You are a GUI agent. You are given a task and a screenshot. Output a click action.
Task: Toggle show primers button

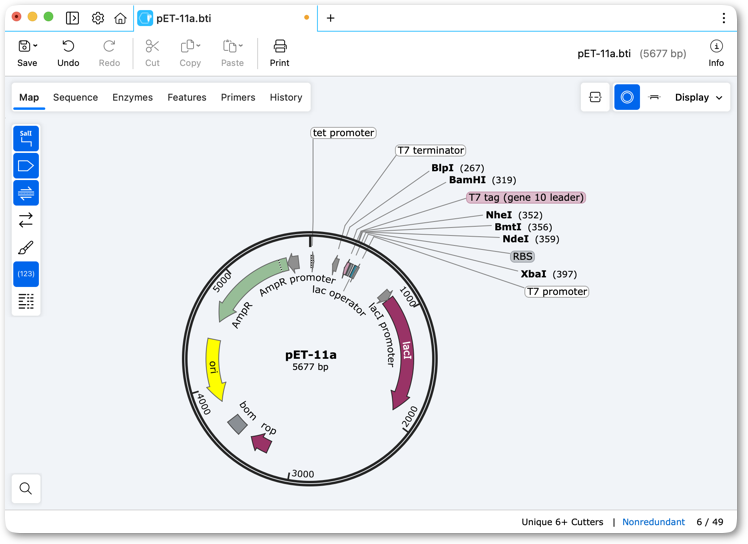[x=26, y=193]
